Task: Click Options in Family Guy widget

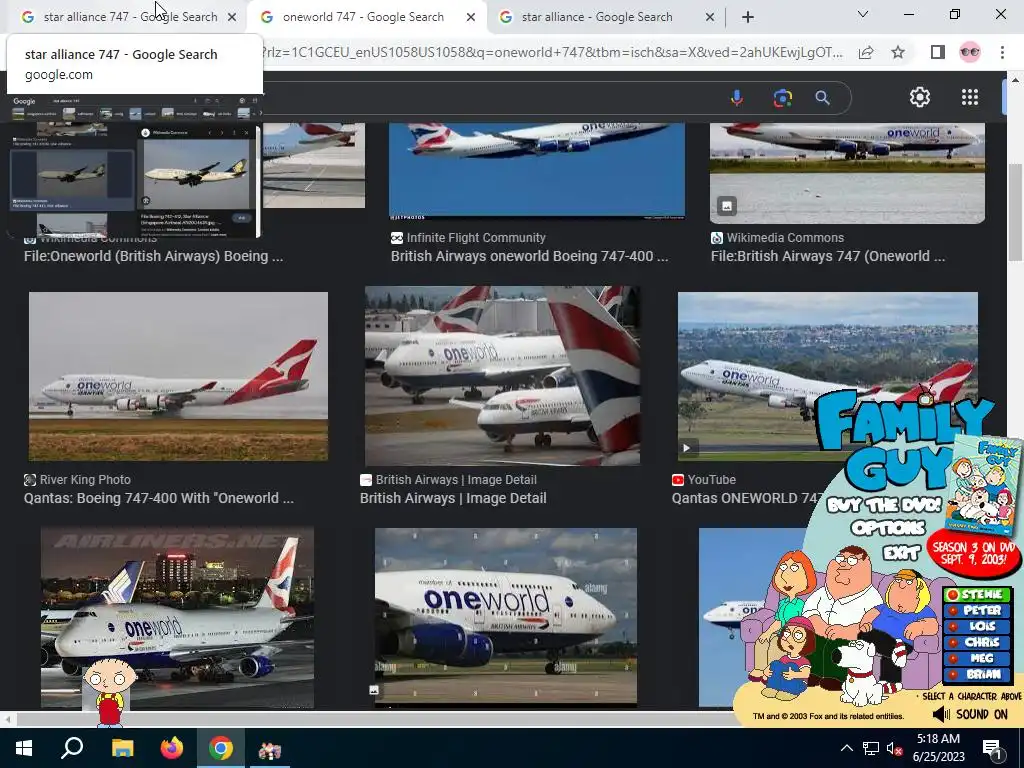Action: 888,528
